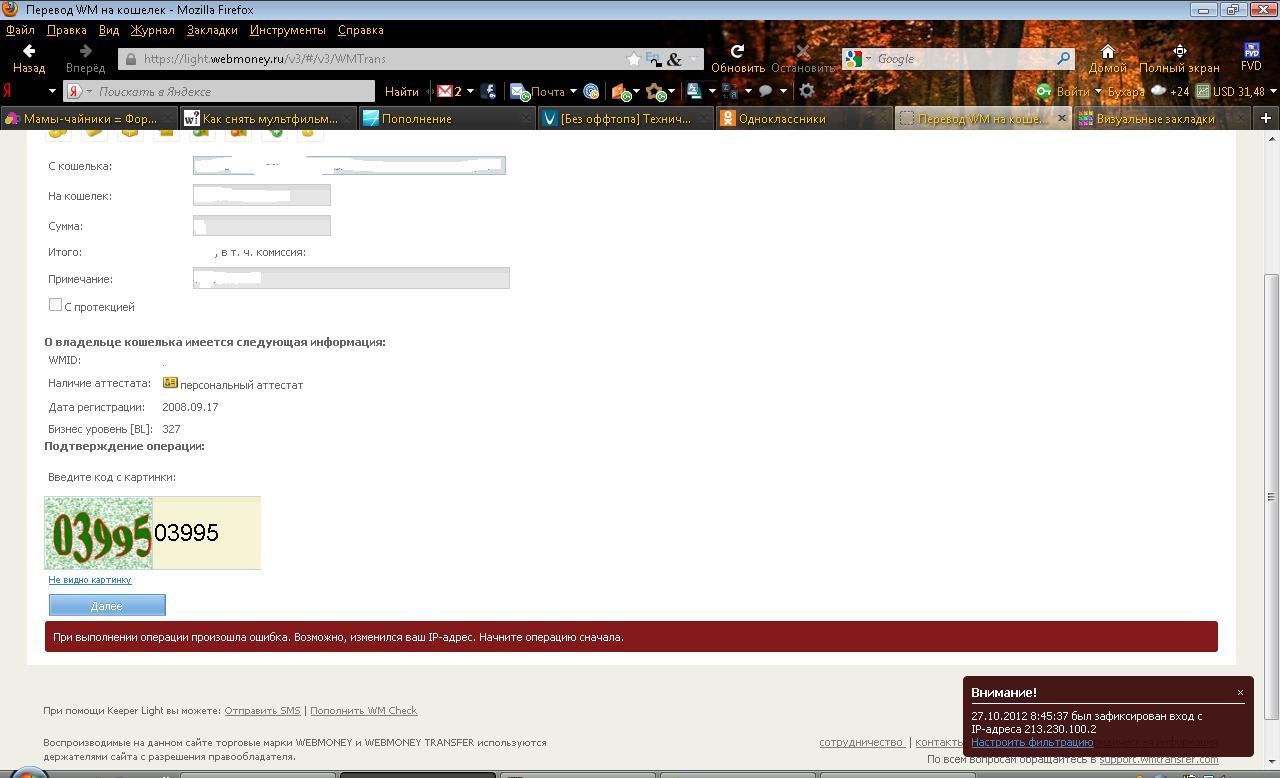Click the Вперёд forward arrow
Screen dimensions: 1280x778
pyautogui.click(x=85, y=58)
